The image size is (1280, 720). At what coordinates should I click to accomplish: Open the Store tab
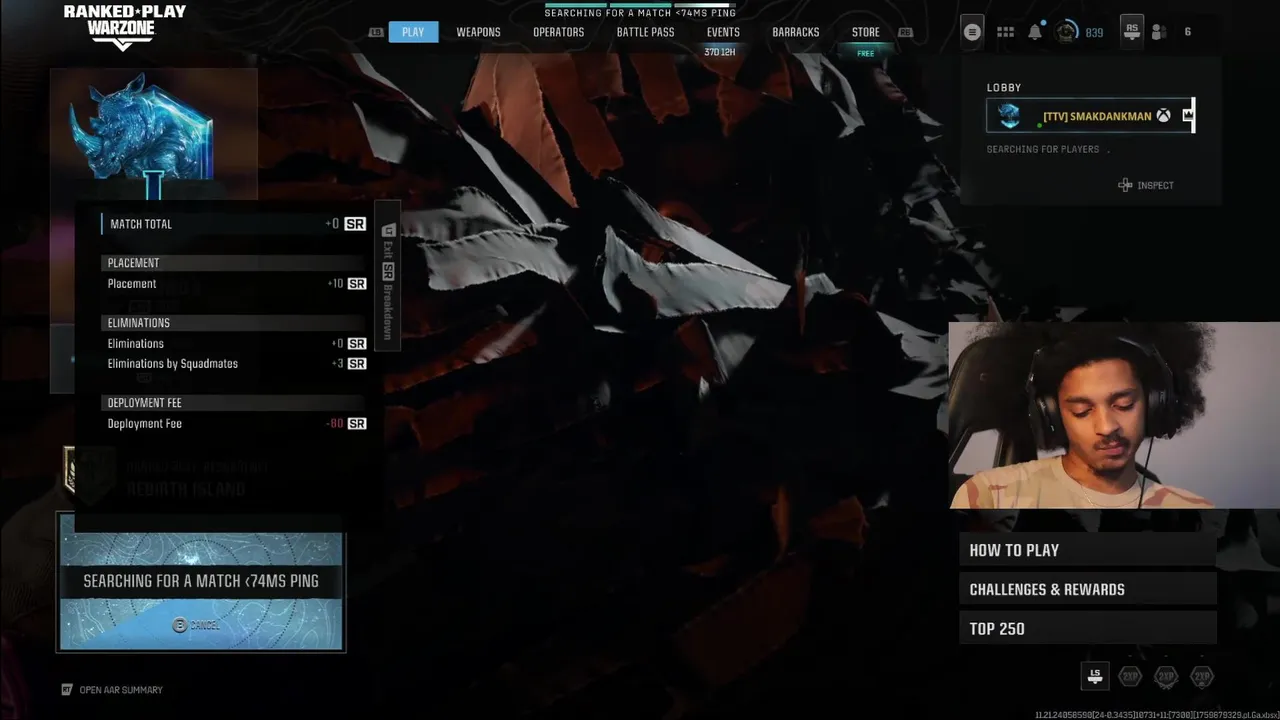point(866,32)
